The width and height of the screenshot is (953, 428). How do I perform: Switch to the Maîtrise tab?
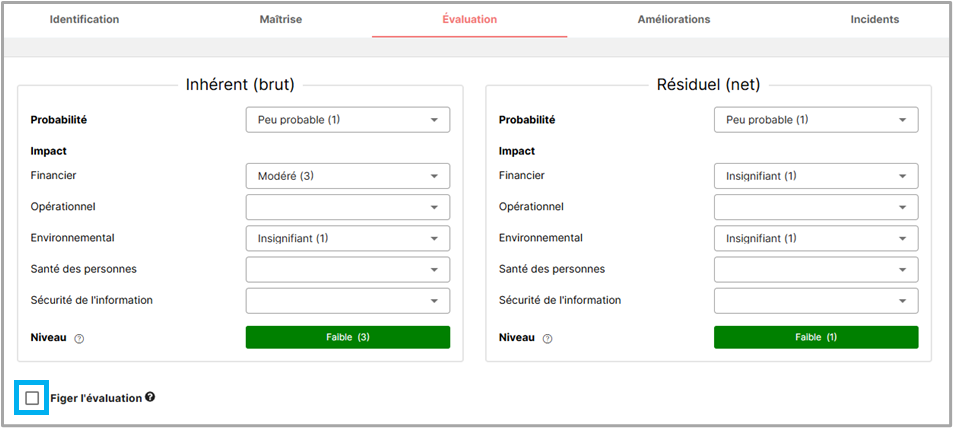click(x=280, y=19)
